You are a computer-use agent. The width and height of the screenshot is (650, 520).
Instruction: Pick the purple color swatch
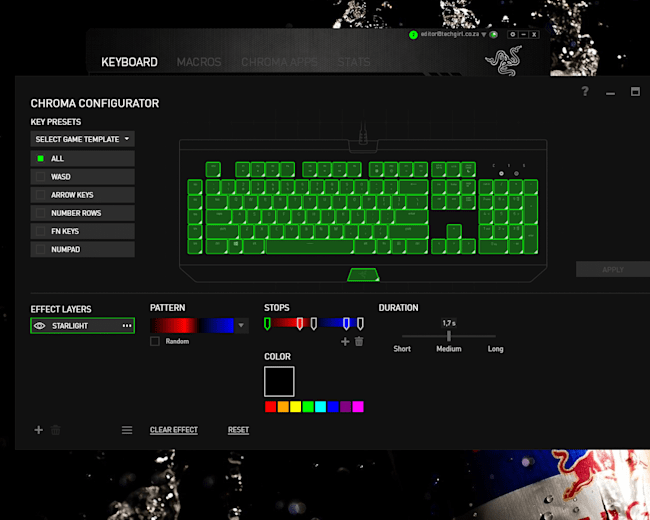pyautogui.click(x=345, y=407)
